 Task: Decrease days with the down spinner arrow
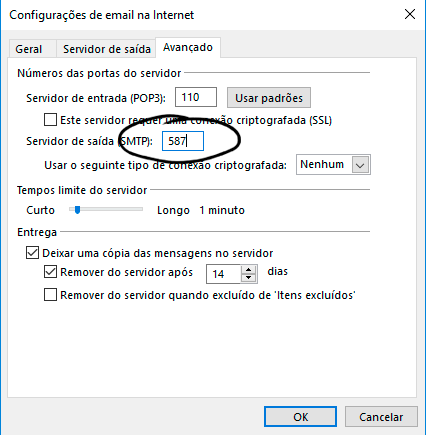pyautogui.click(x=248, y=278)
